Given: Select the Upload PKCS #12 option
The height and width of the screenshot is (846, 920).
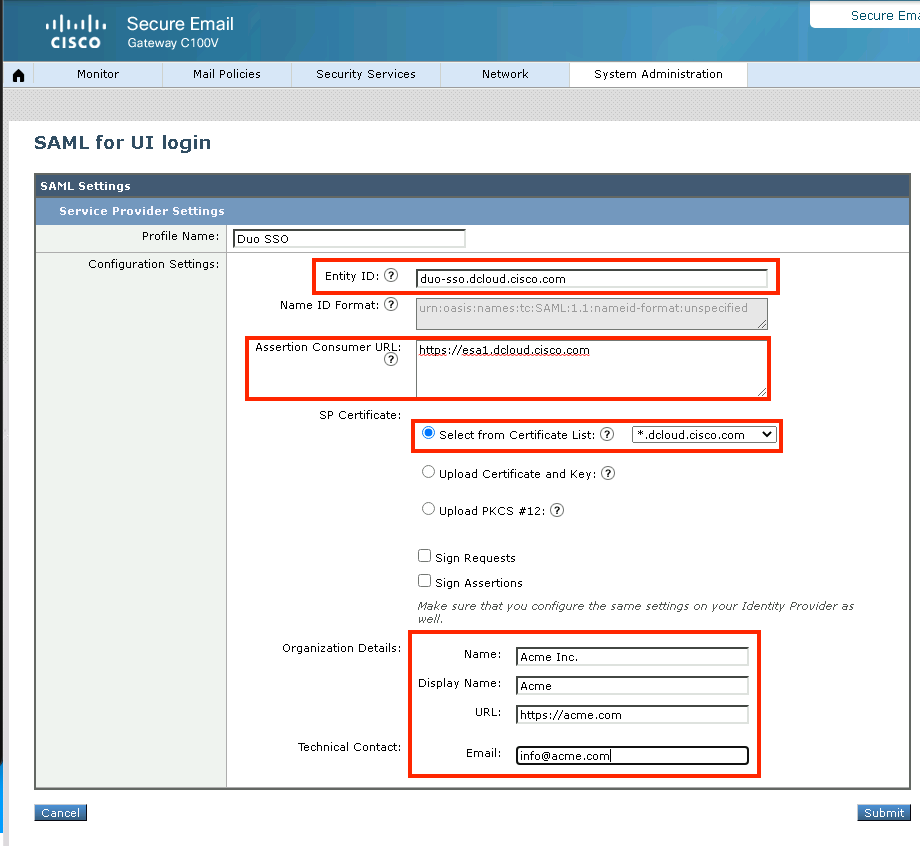Looking at the screenshot, I should point(428,509).
